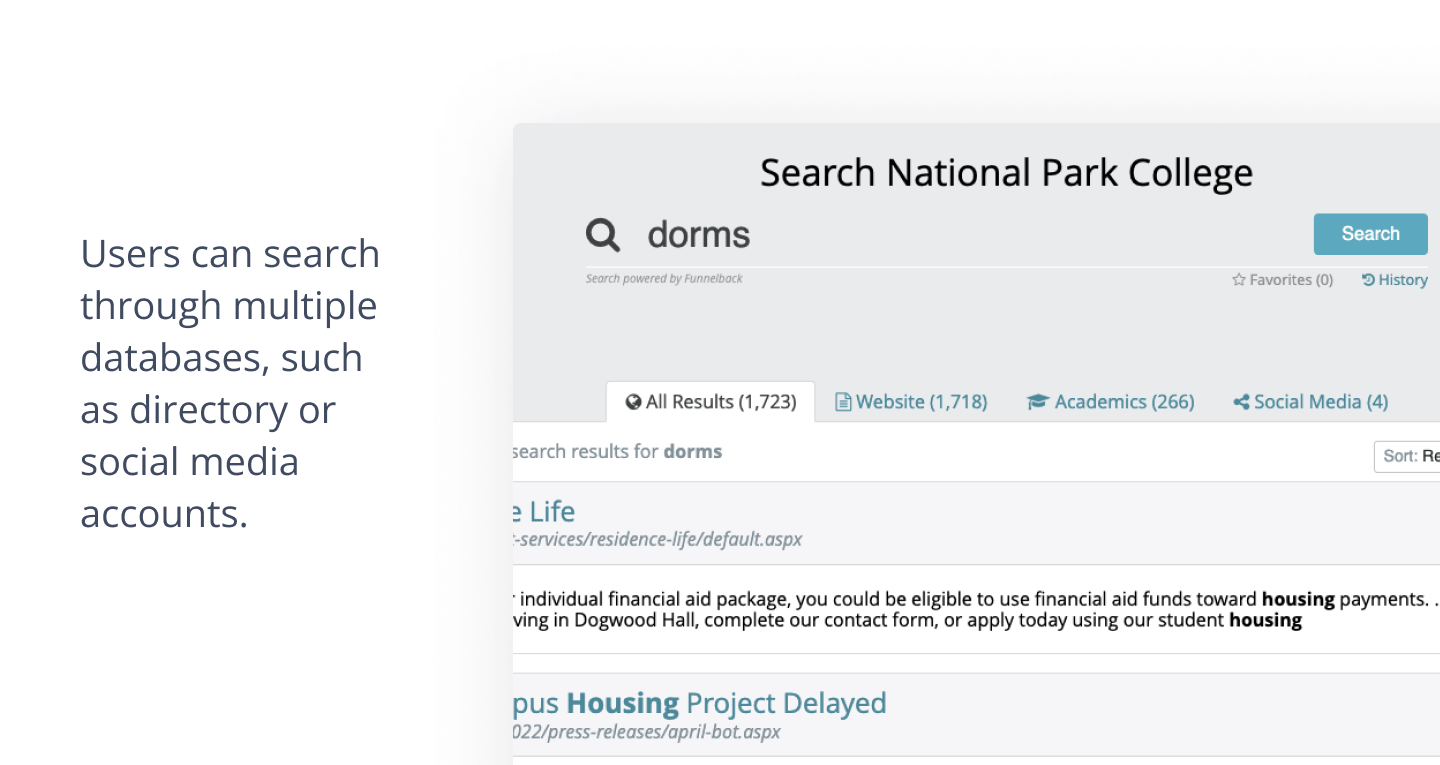
Task: Open Favorites (0) list
Action: point(1283,280)
